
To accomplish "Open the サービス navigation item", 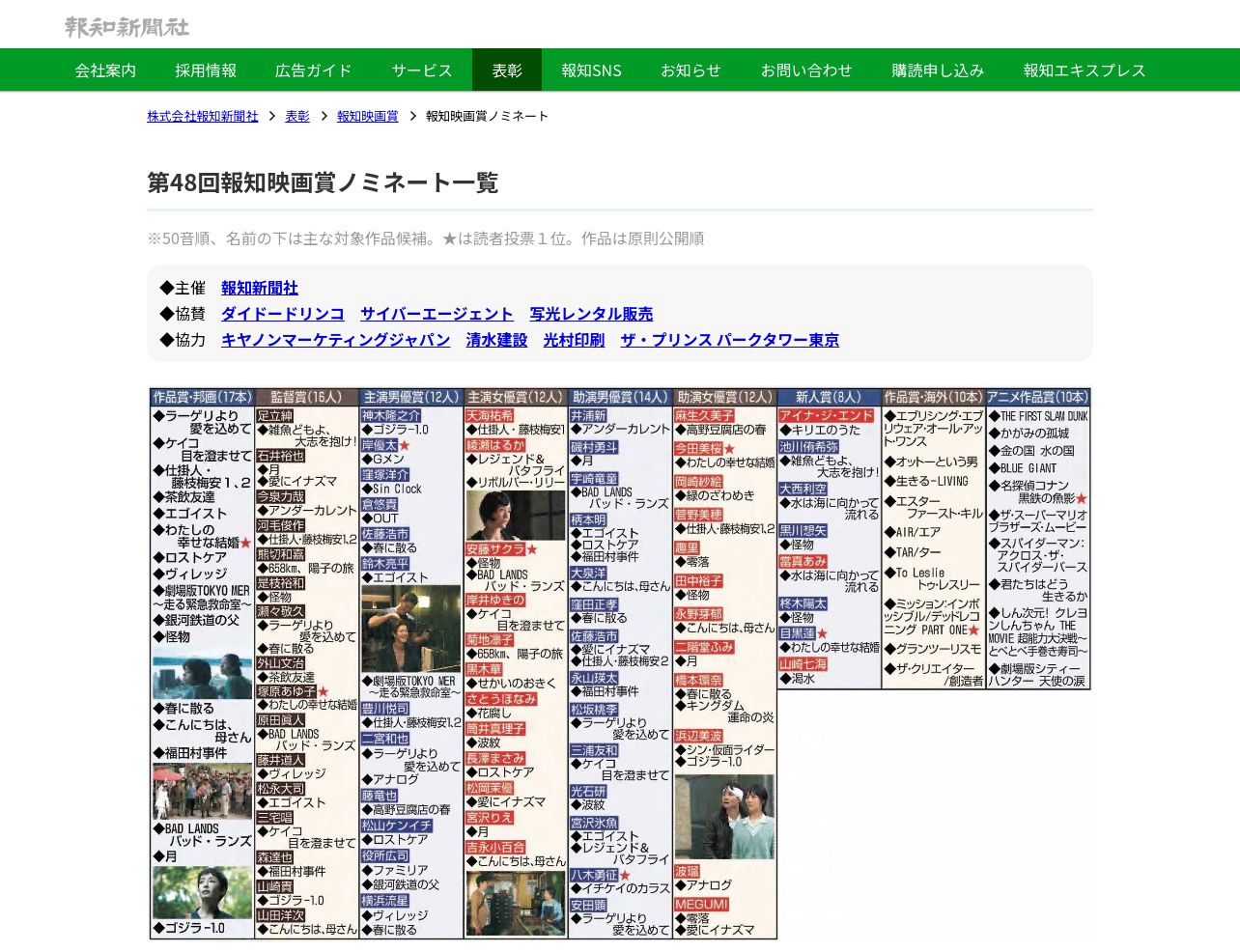I will click(422, 70).
